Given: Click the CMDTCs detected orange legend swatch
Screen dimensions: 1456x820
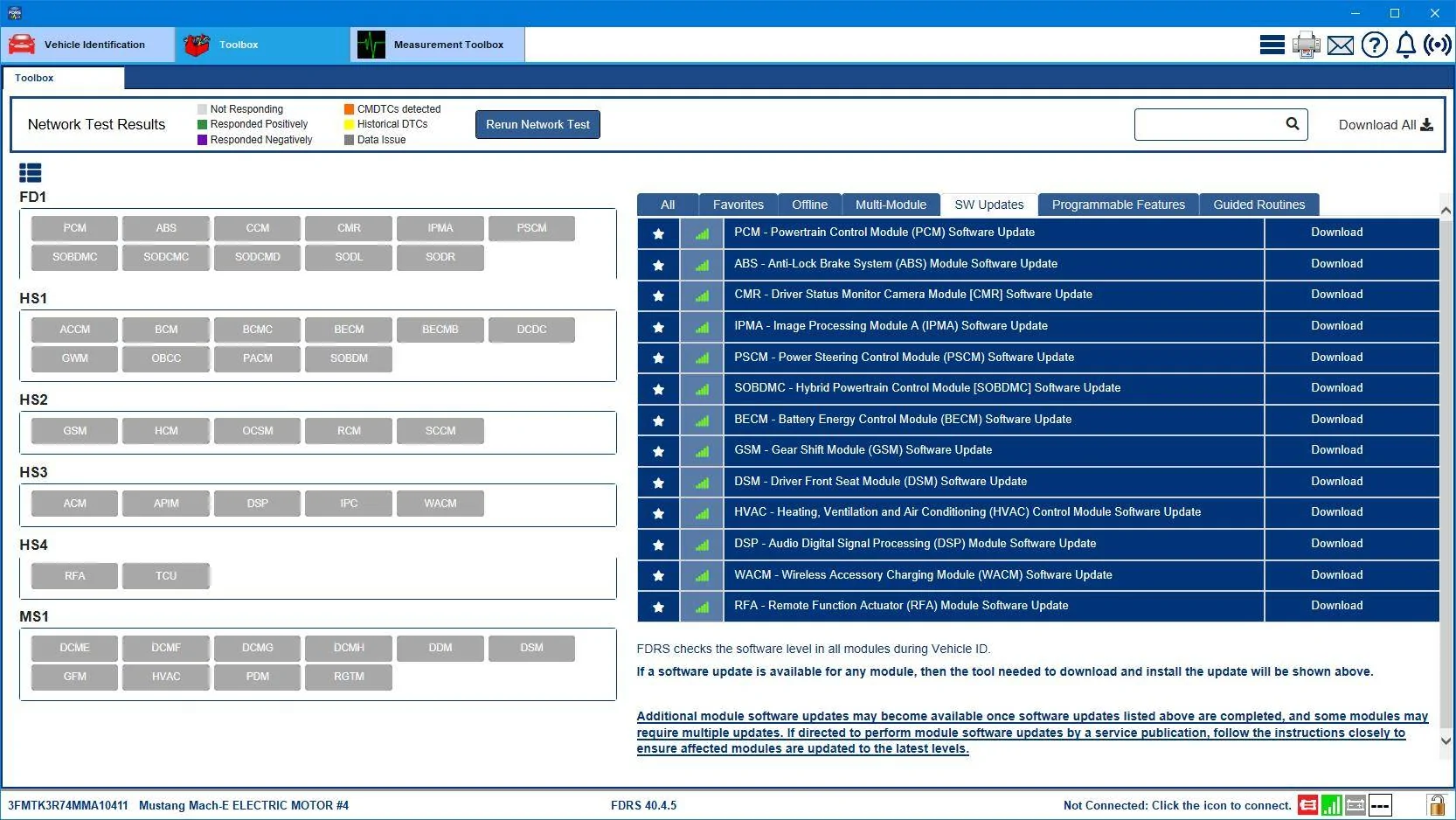Looking at the screenshot, I should 349,109.
